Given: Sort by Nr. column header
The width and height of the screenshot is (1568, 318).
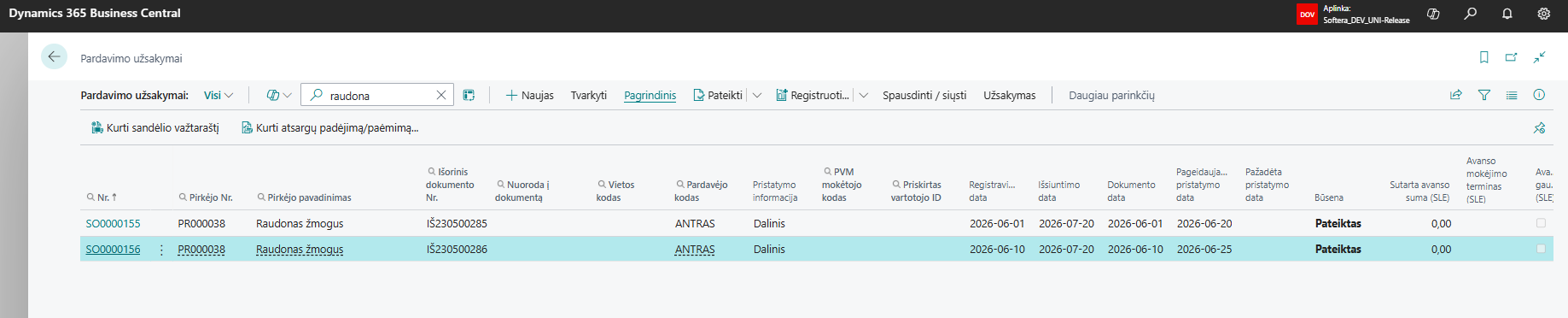Looking at the screenshot, I should 102,197.
